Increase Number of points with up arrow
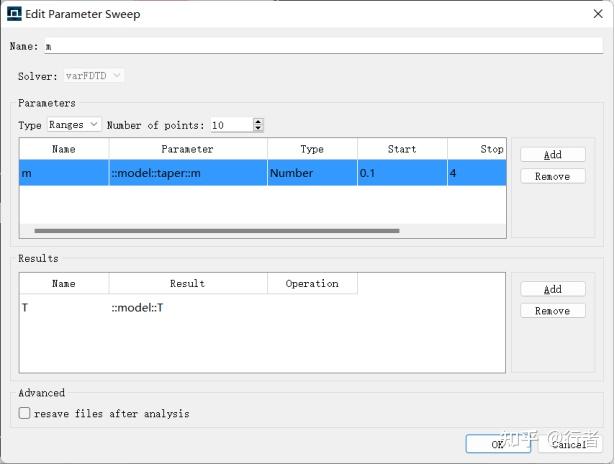The width and height of the screenshot is (615, 465). [258, 122]
